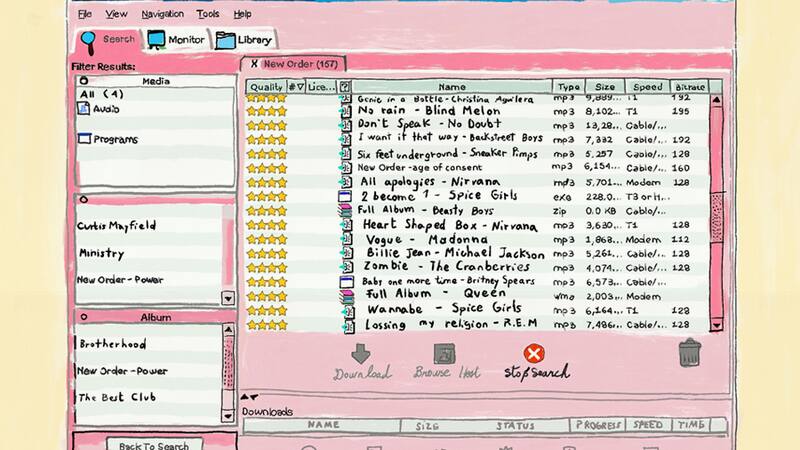This screenshot has width=800, height=450.
Task: Click the Browse Host icon
Action: click(445, 354)
